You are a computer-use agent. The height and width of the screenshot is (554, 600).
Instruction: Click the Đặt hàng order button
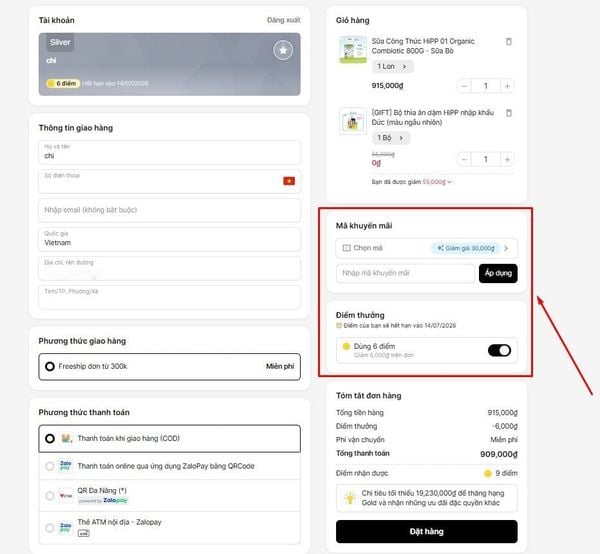(x=427, y=531)
